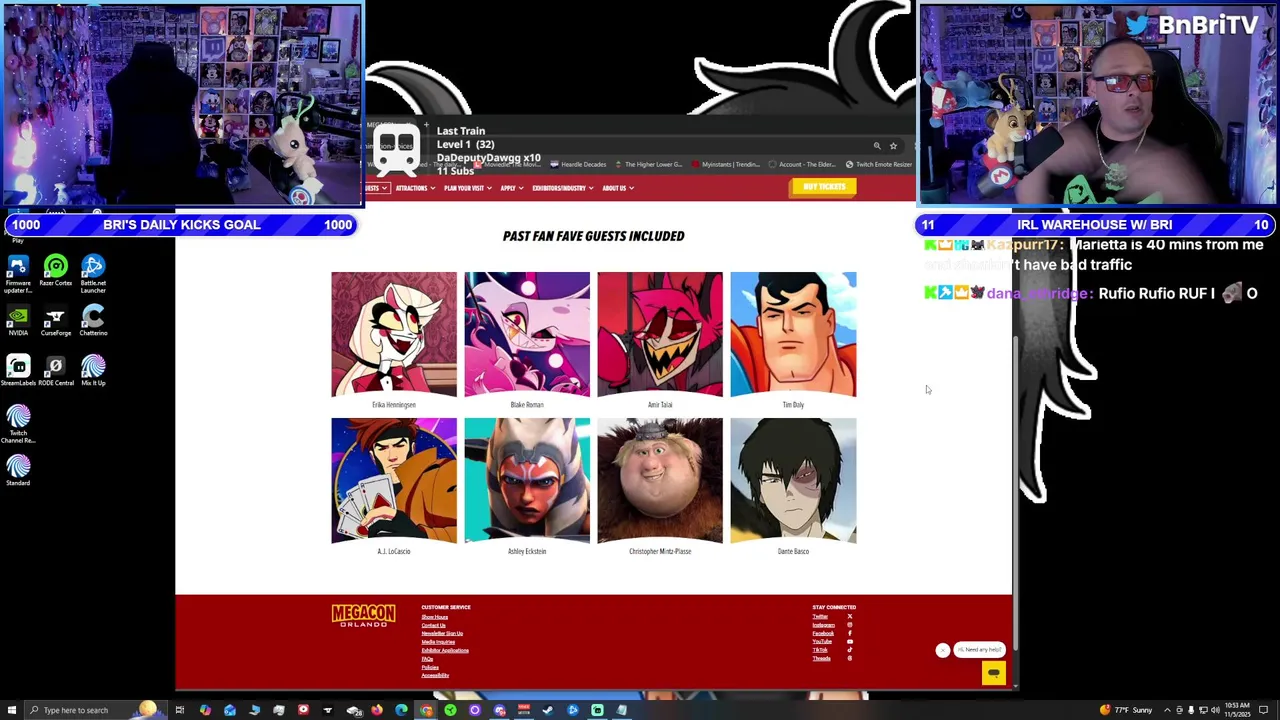Open the RODE Central desktop icon
This screenshot has height=720, width=1280.
click(x=56, y=370)
